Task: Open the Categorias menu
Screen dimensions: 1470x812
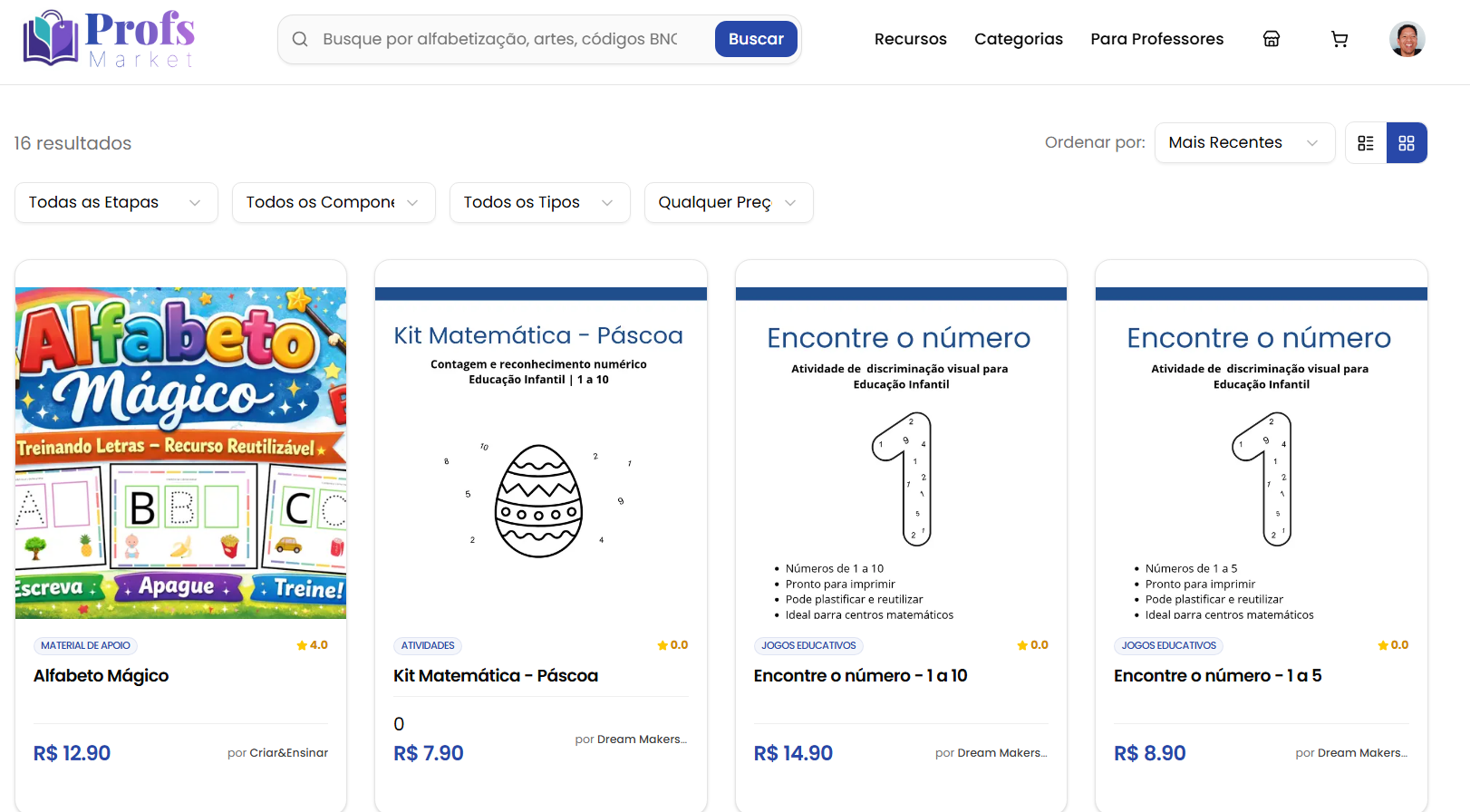Action: [x=1019, y=39]
